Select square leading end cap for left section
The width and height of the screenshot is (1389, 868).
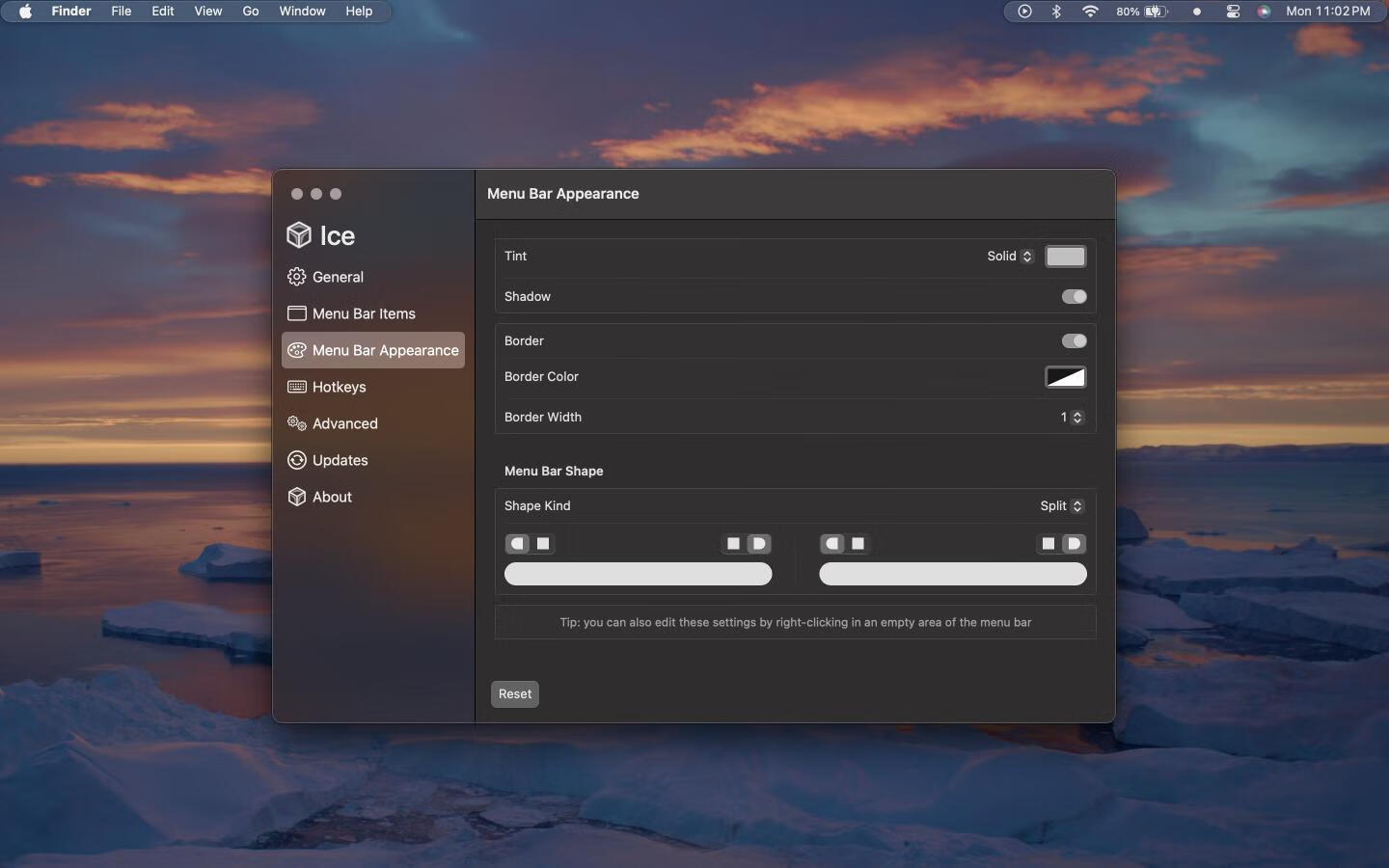(543, 544)
